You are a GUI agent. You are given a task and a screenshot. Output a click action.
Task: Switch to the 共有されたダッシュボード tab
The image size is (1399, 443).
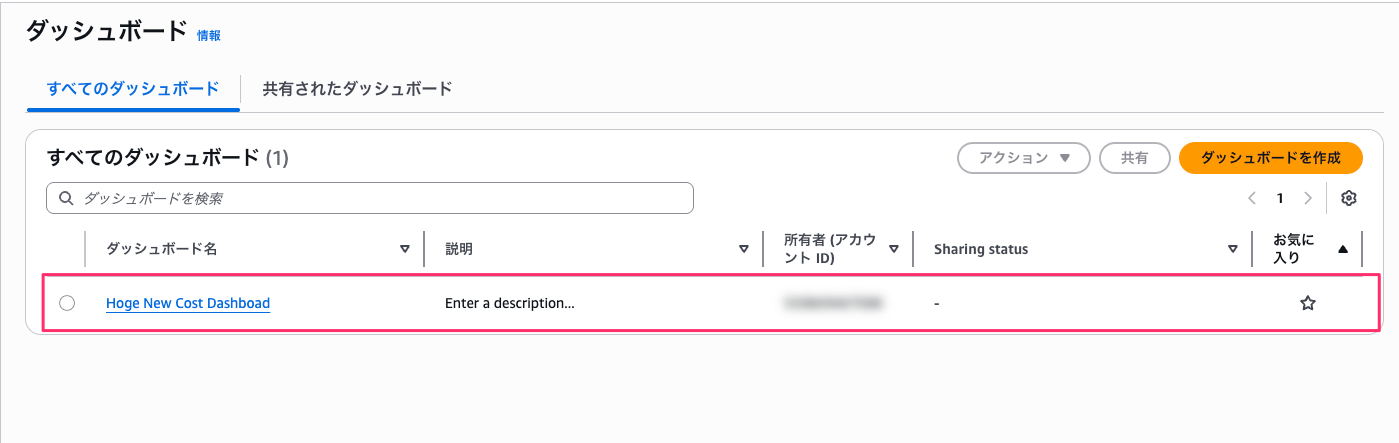coord(358,89)
